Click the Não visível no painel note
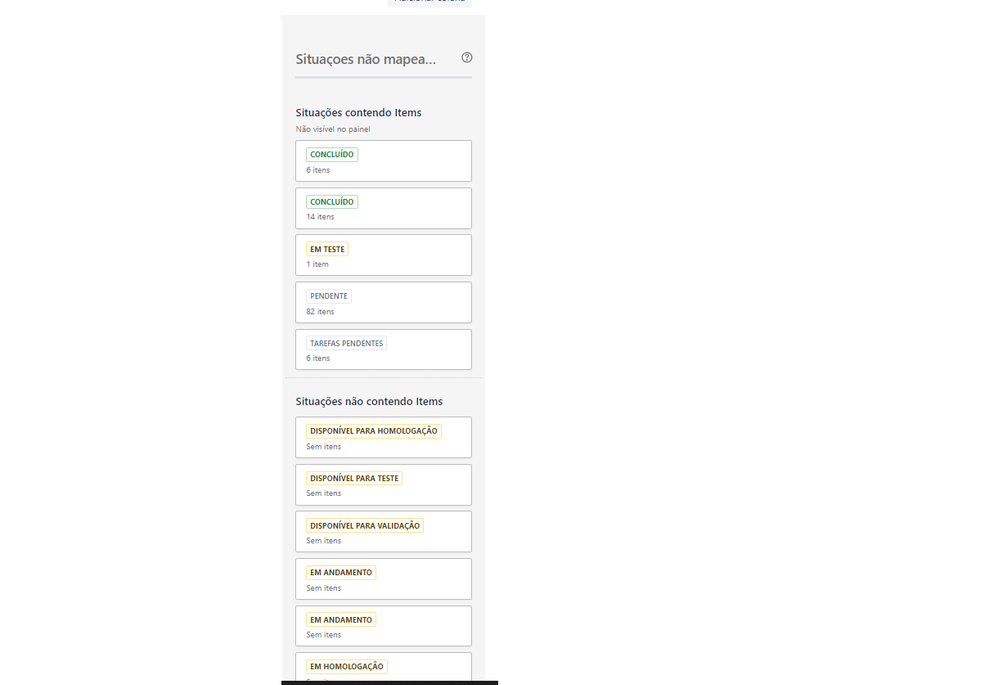 [333, 129]
